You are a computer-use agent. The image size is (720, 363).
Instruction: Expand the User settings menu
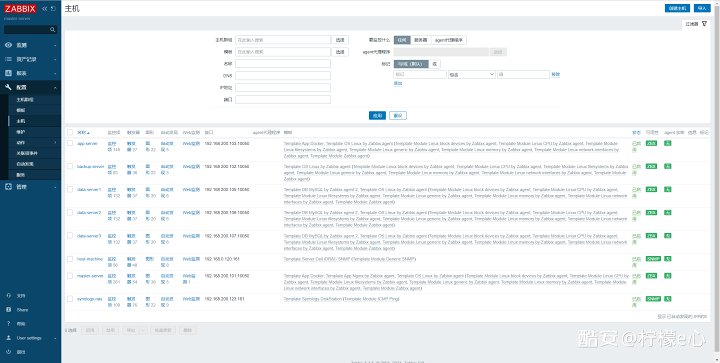point(30,338)
